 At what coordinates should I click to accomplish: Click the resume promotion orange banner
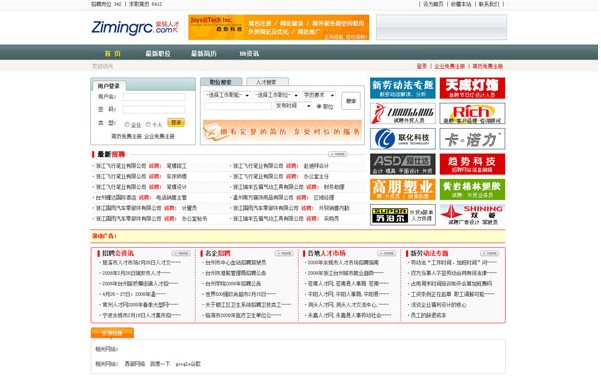(282, 131)
